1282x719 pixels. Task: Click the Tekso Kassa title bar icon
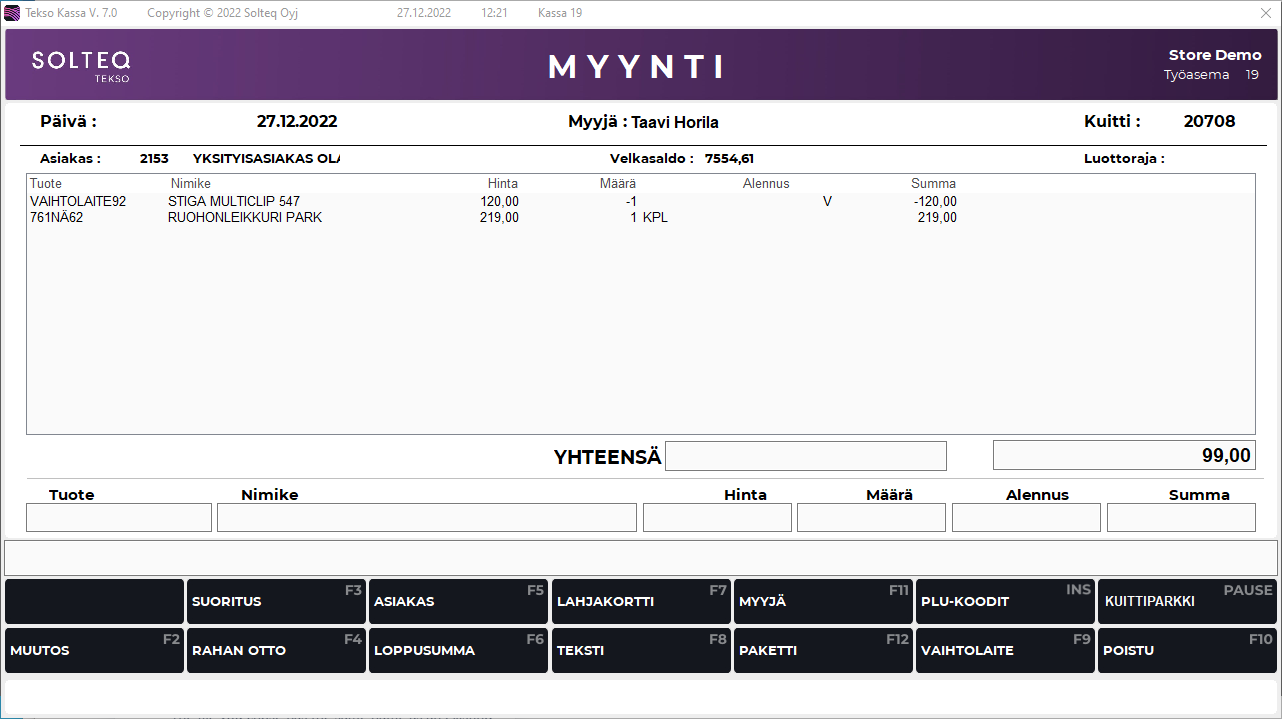tap(13, 13)
